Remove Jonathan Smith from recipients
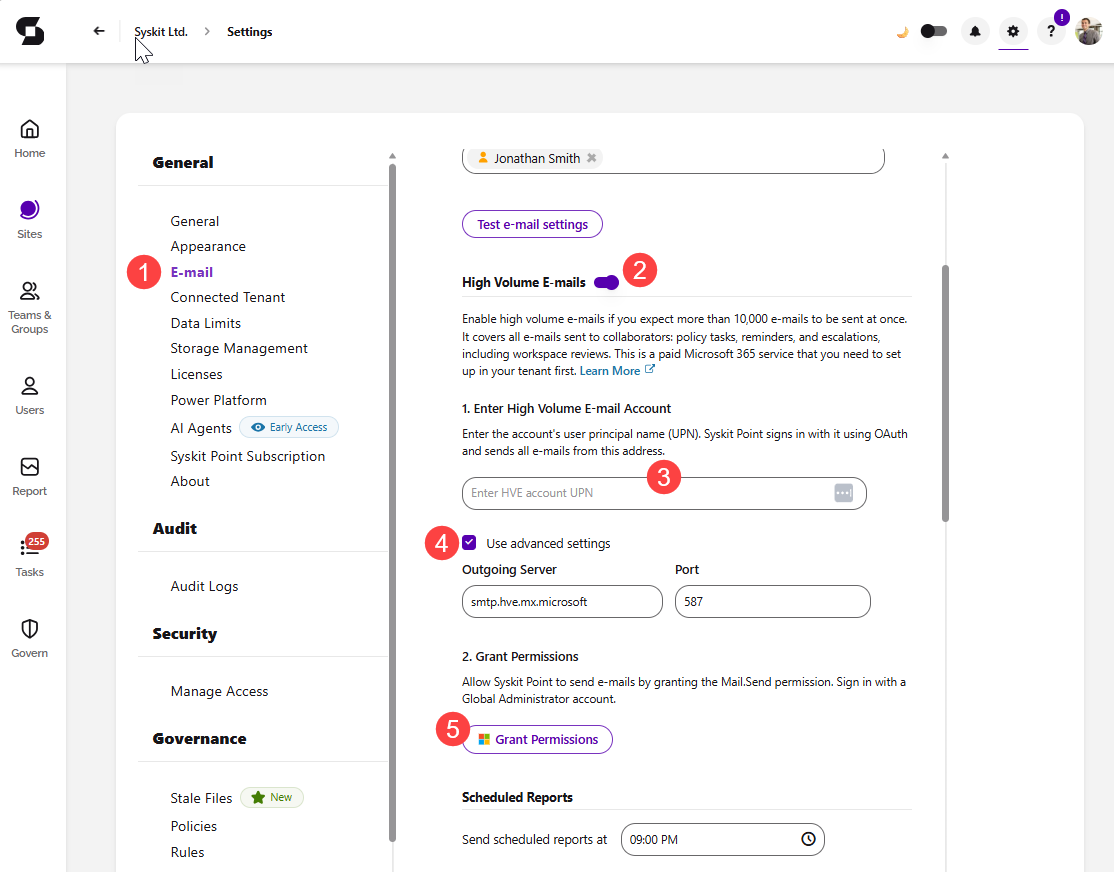The image size is (1114, 872). pos(591,158)
